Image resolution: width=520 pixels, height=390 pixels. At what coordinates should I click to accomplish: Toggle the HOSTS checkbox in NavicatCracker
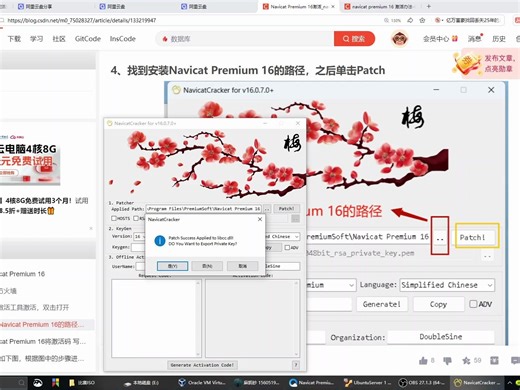coord(114,218)
